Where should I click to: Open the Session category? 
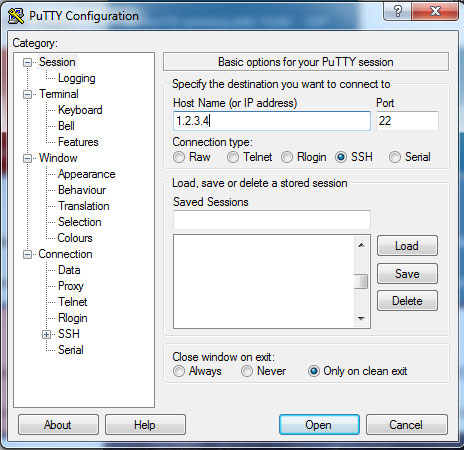pyautogui.click(x=57, y=62)
